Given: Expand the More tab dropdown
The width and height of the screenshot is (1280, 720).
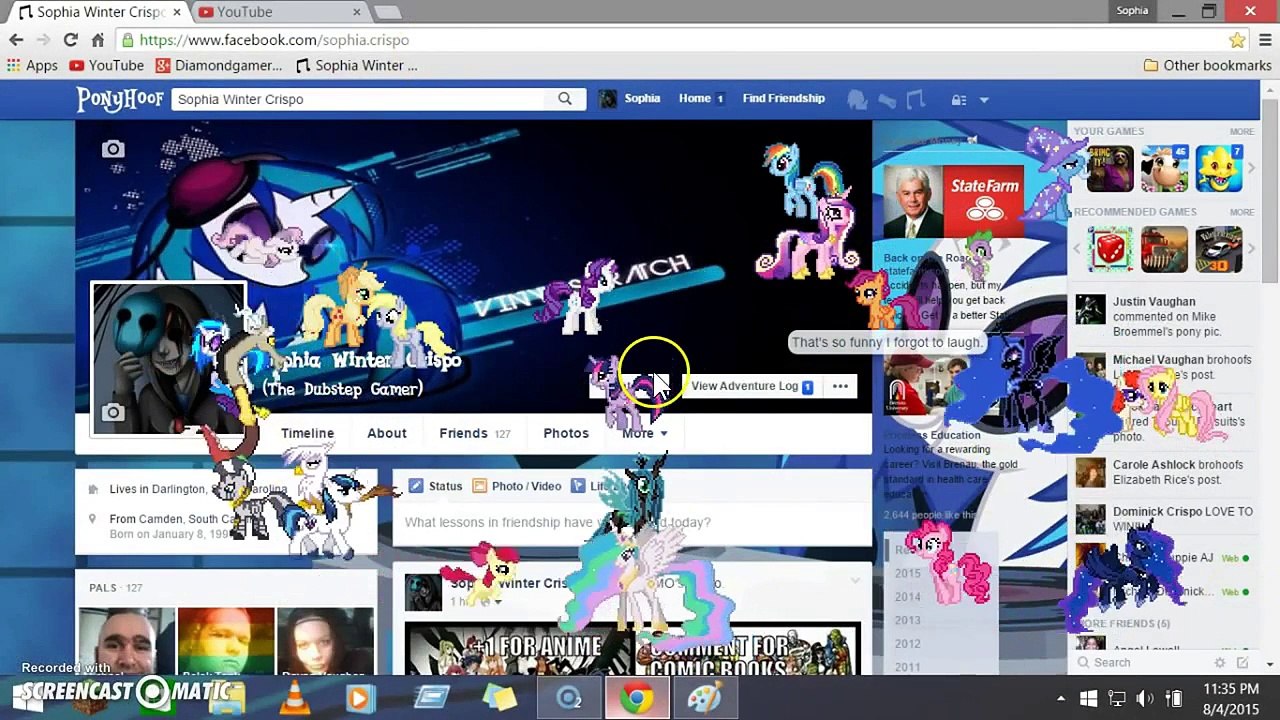Looking at the screenshot, I should (x=644, y=433).
